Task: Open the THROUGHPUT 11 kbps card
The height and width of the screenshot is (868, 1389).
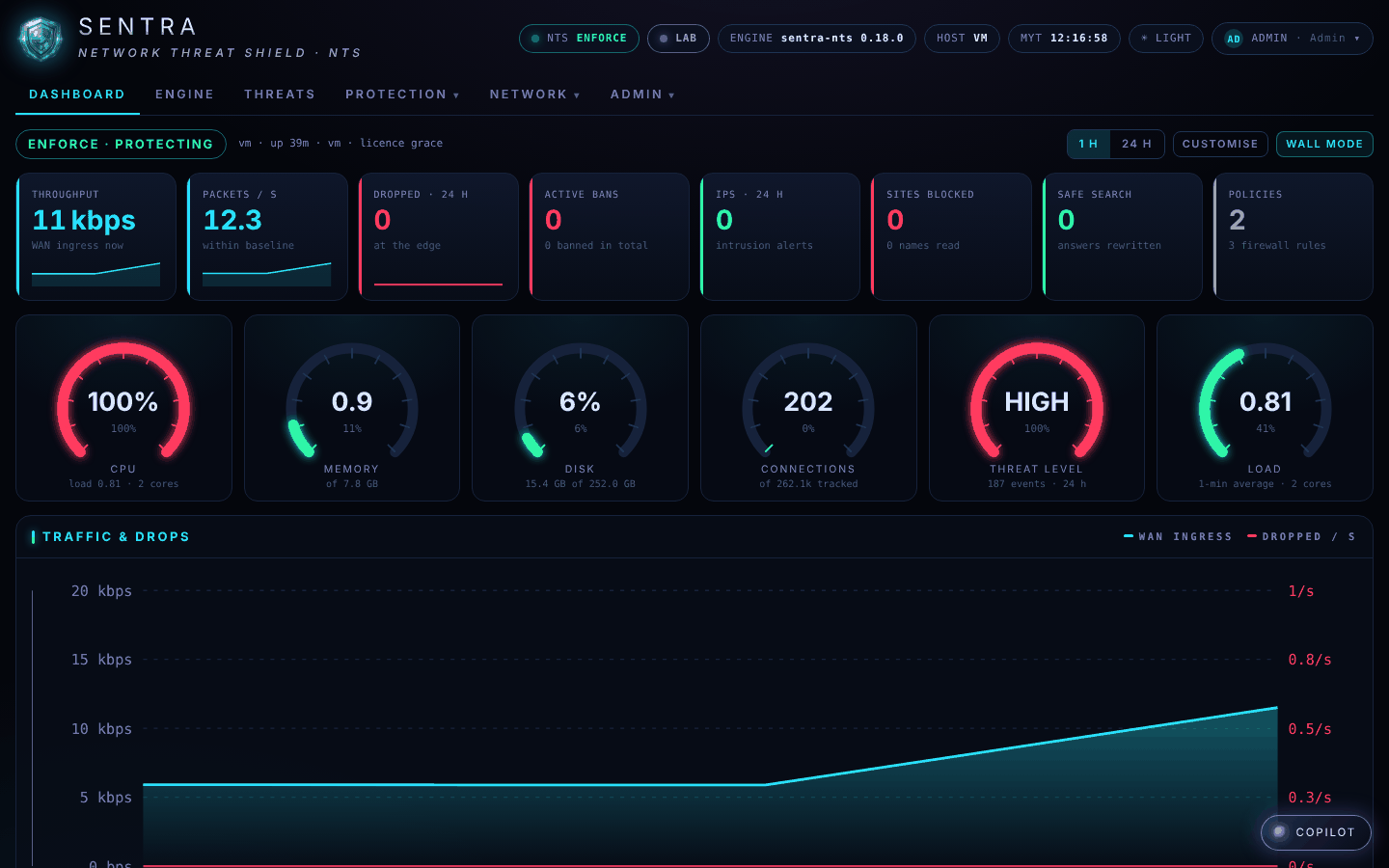Action: pyautogui.click(x=96, y=237)
